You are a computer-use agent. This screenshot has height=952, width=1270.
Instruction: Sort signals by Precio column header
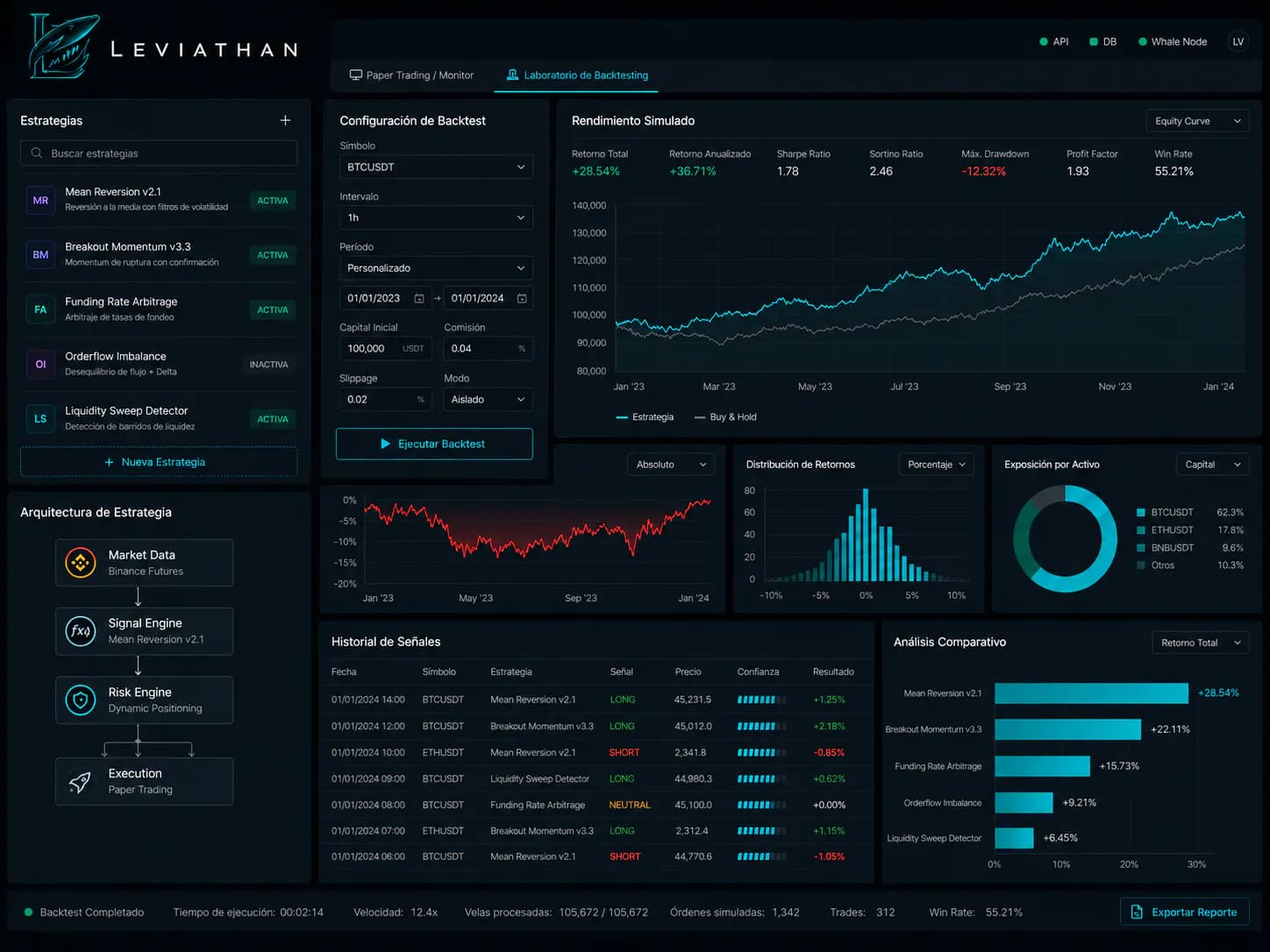[688, 671]
